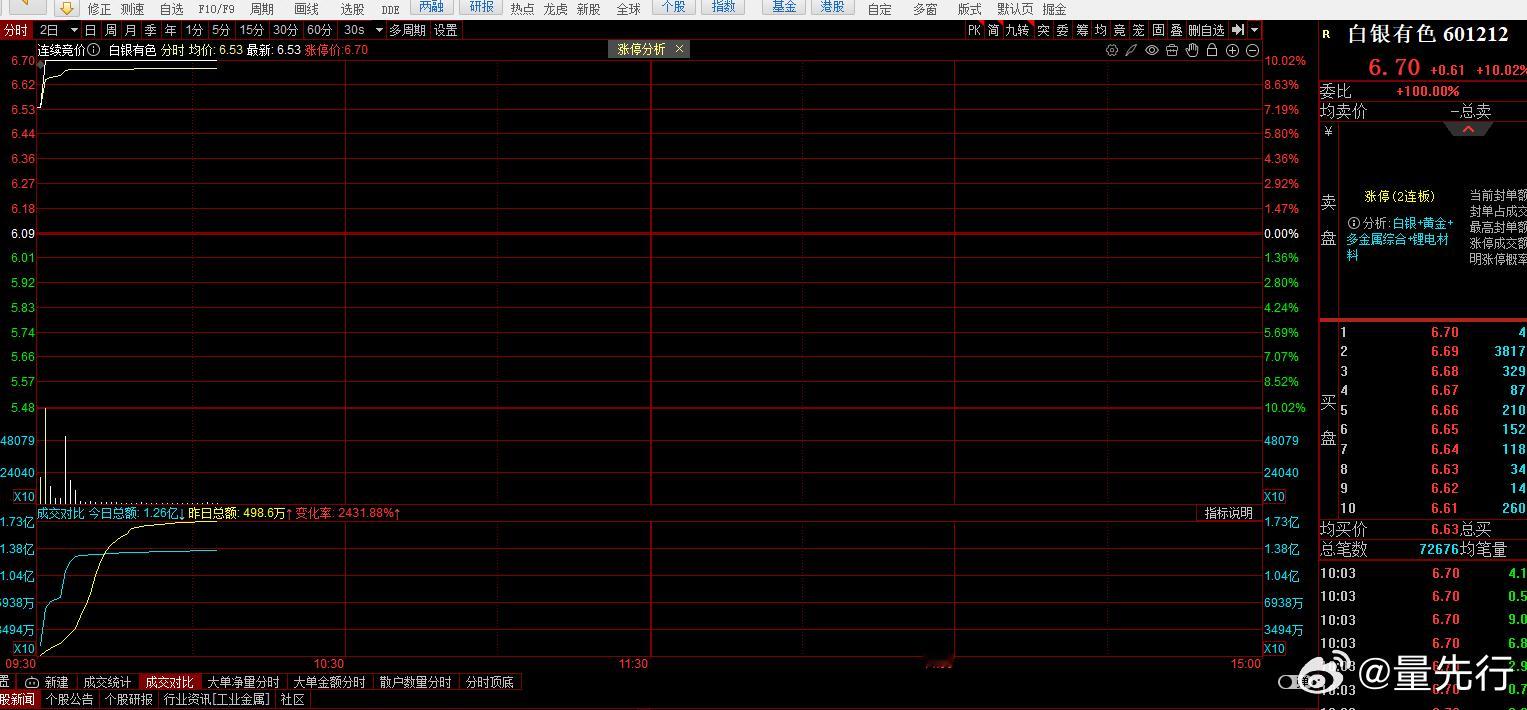Click the R badge beside 白银有色
Screen dimensions: 1527x710
click(1326, 34)
